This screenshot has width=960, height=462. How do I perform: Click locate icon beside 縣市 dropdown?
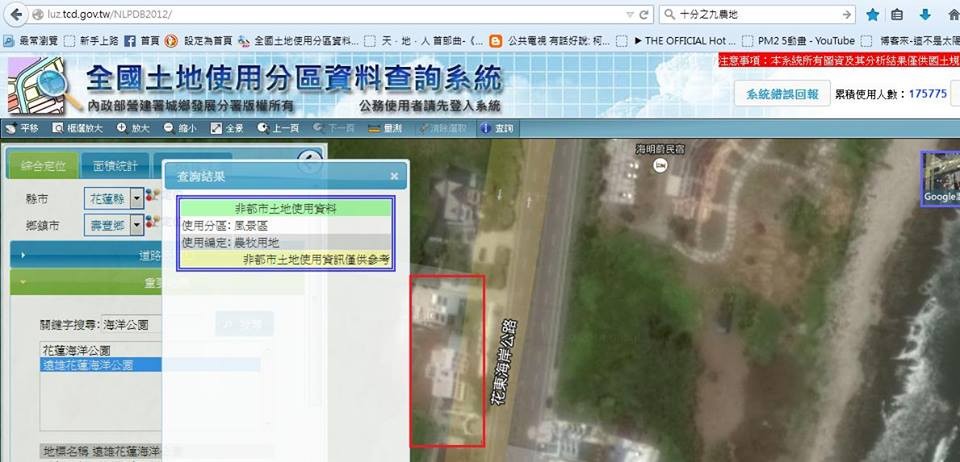152,196
